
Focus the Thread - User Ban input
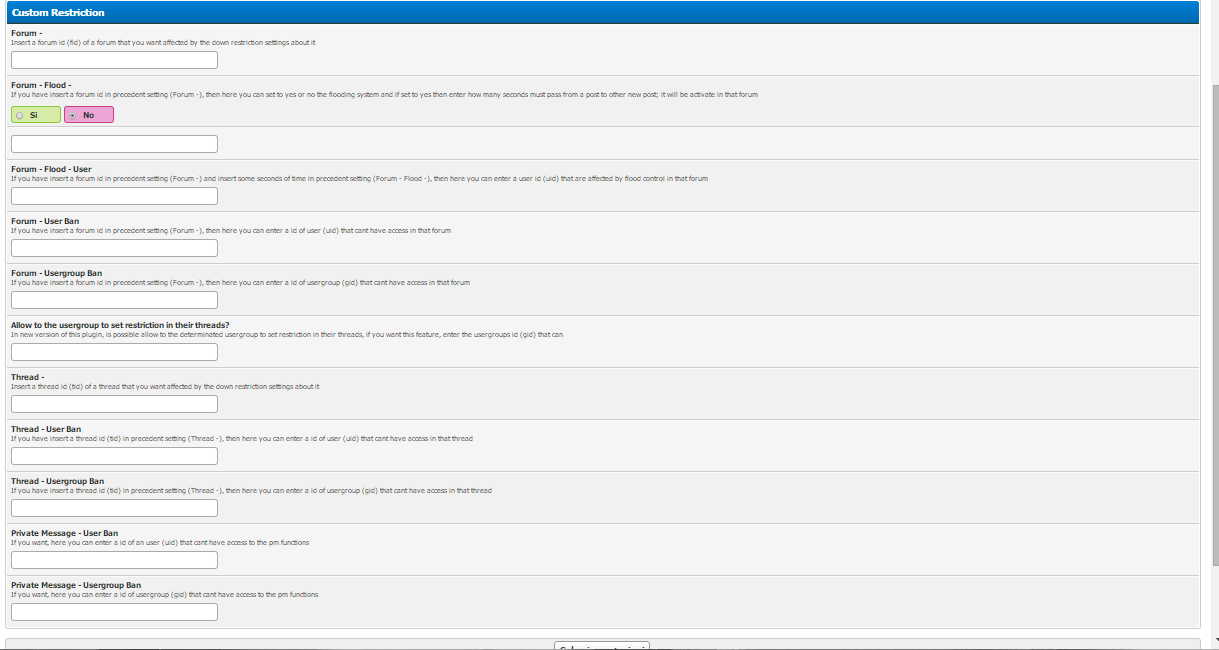pos(114,456)
